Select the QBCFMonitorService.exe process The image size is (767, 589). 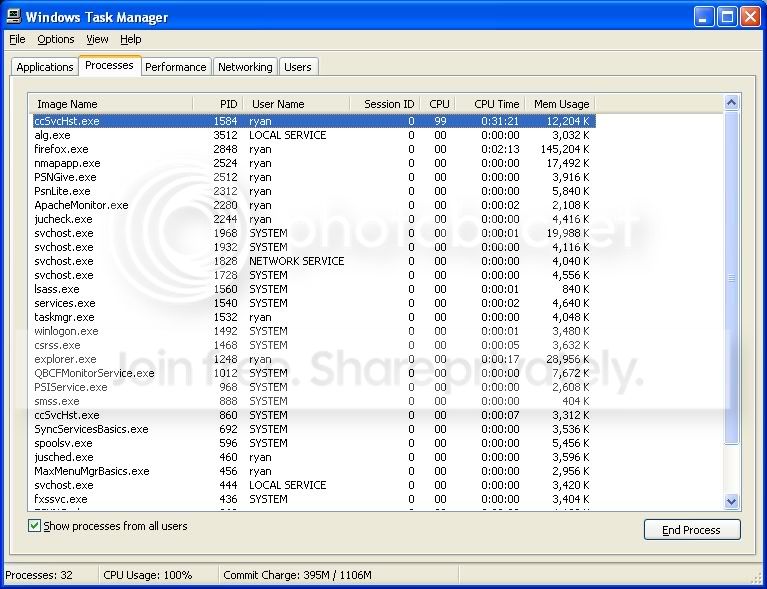314,373
